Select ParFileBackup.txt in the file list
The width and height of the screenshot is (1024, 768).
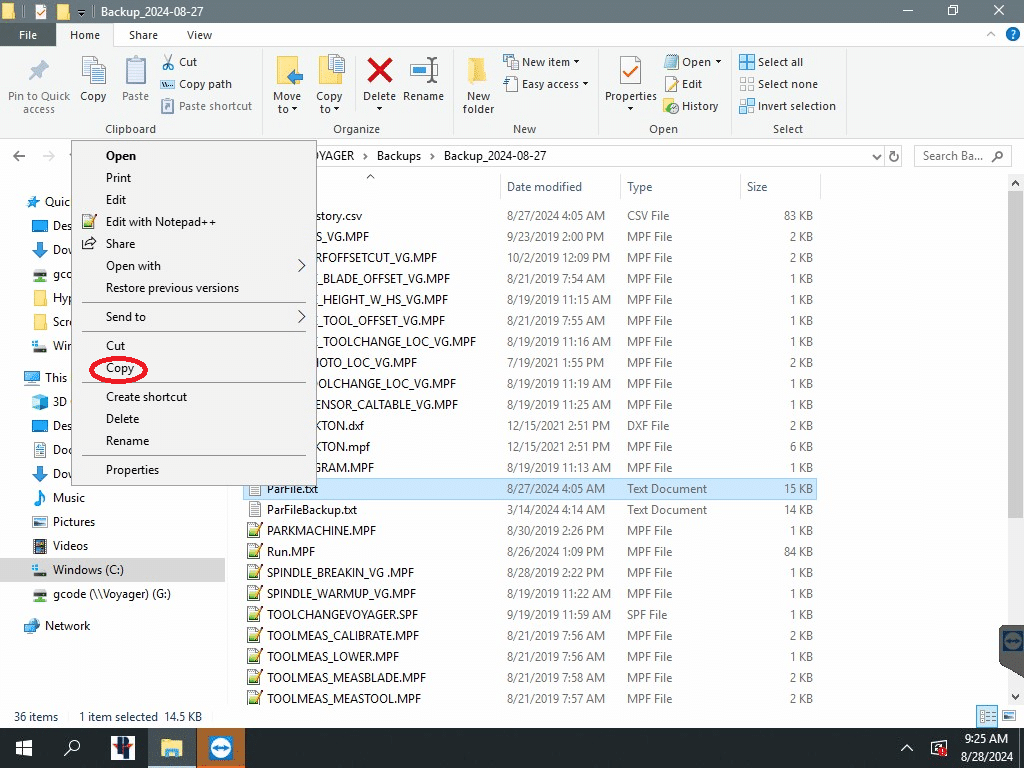pos(312,510)
